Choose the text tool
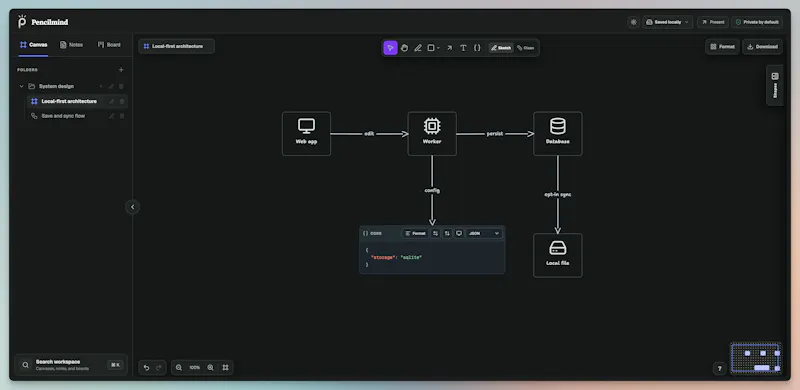Viewport: 800px width, 390px height. (463, 47)
